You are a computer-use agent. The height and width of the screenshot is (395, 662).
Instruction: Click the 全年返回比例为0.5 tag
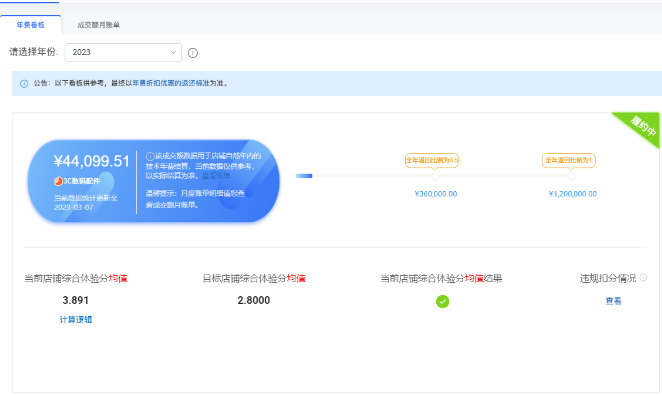432,160
